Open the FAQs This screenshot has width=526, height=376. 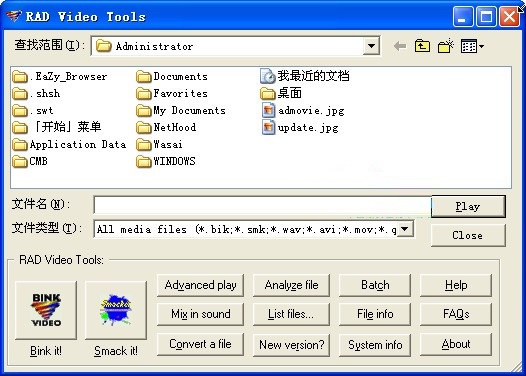456,314
